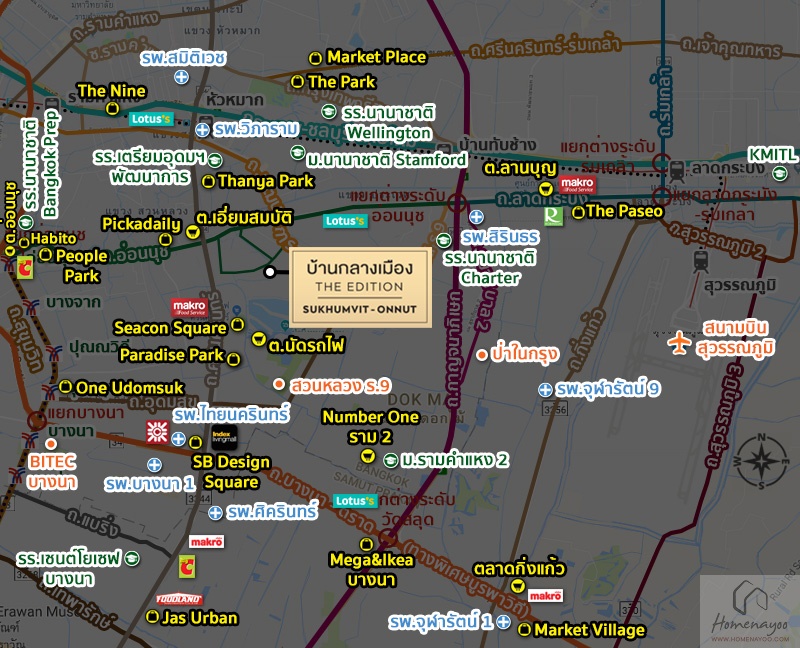The height and width of the screenshot is (648, 800).
Task: Click the บ้านกลางเมือง The Edition project label
Action: (x=359, y=286)
